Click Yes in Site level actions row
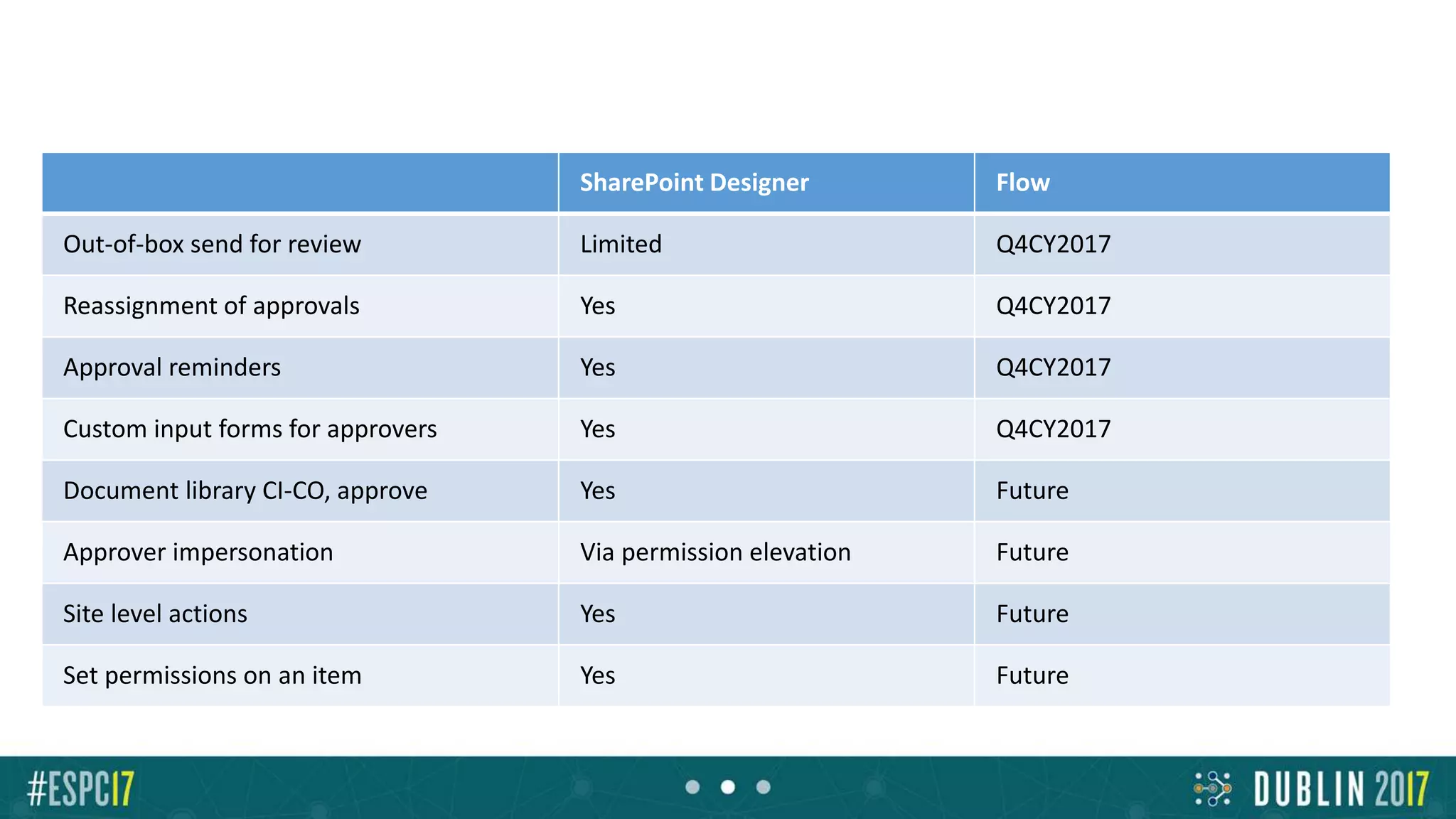Screen dimensions: 1456x819 coord(597,614)
